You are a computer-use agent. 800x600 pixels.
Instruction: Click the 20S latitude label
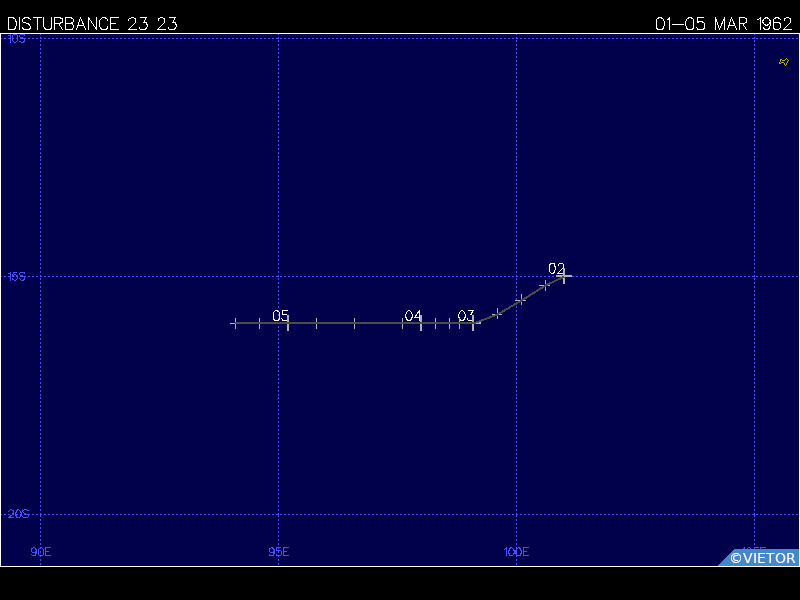[17, 514]
